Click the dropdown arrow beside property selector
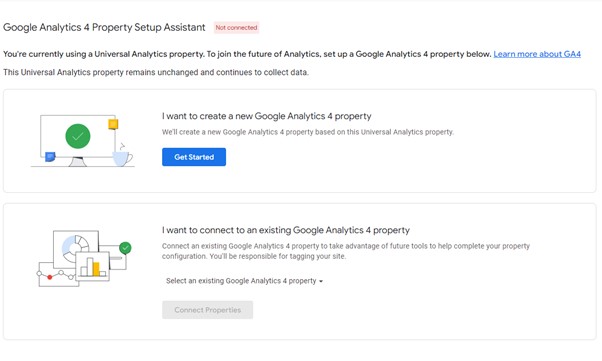The image size is (602, 361). [321, 282]
